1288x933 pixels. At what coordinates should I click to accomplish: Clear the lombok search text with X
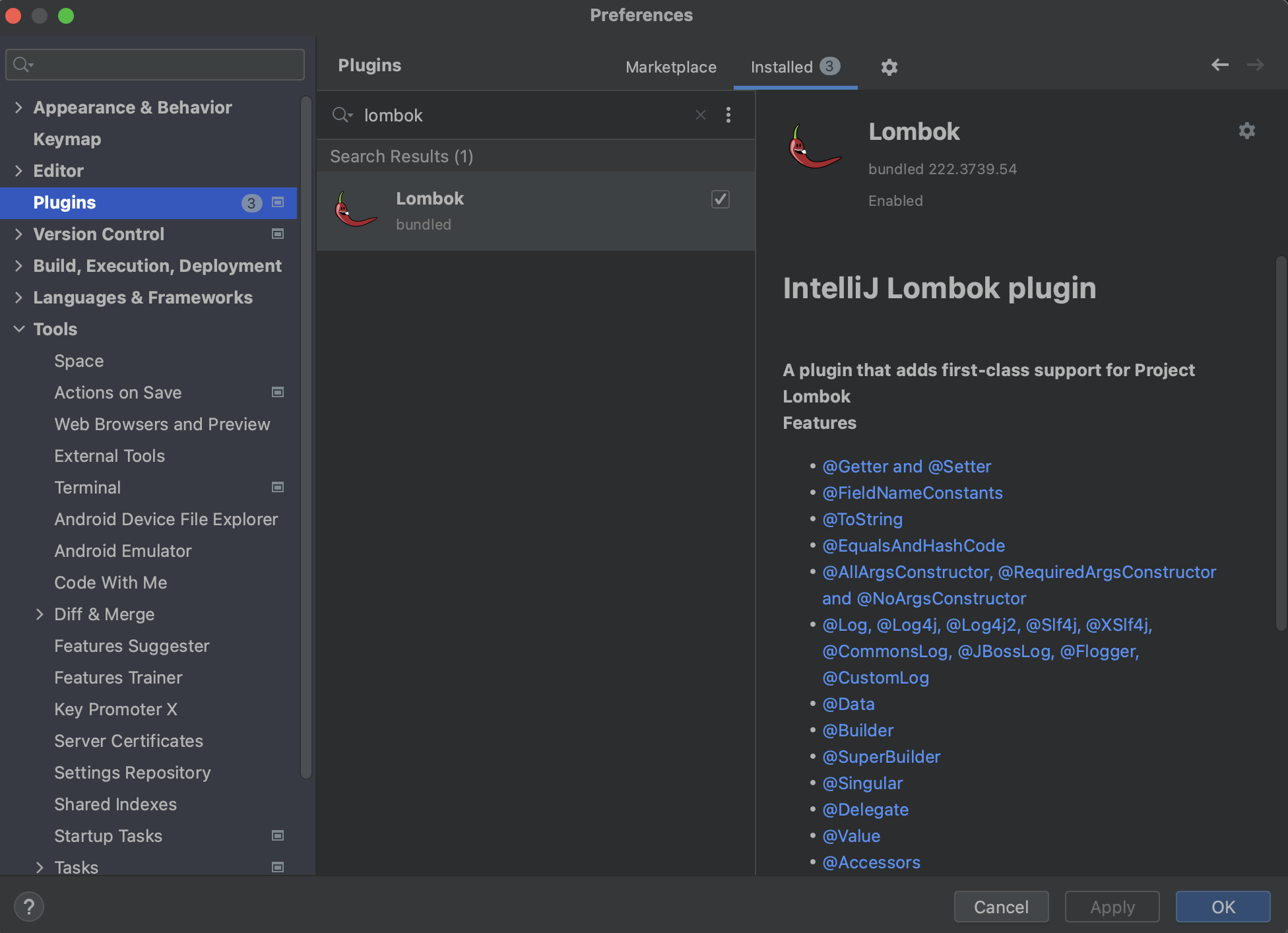pyautogui.click(x=700, y=115)
